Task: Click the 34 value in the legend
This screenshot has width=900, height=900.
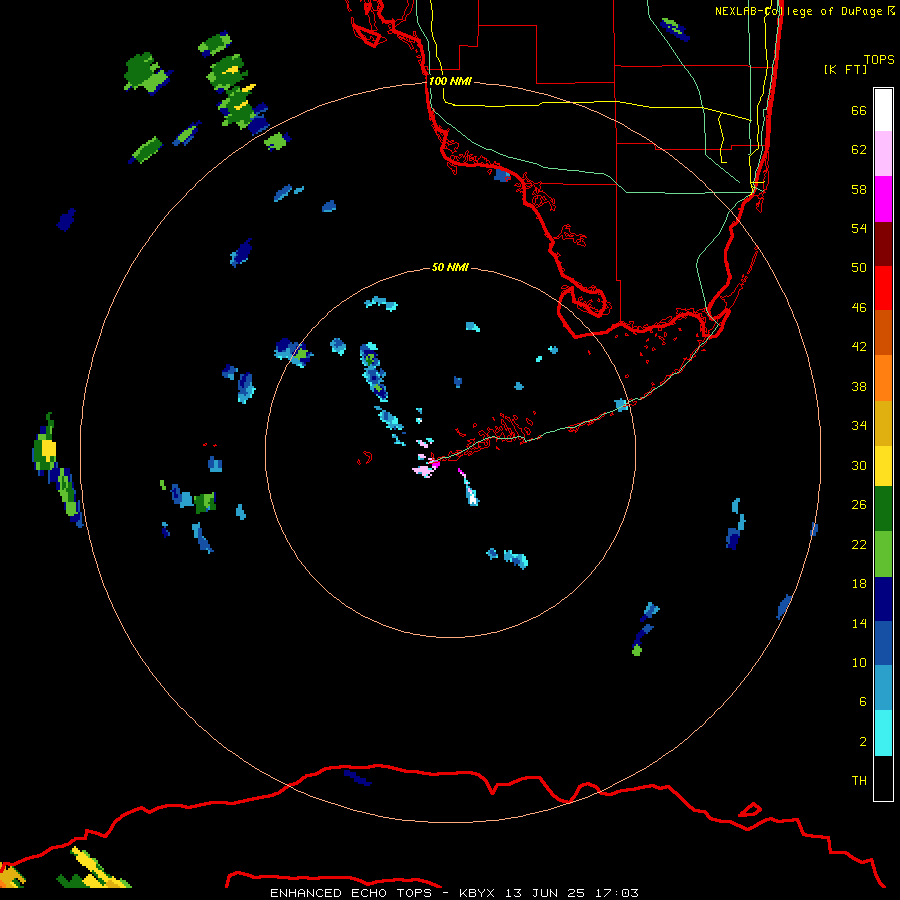Action: tap(859, 426)
